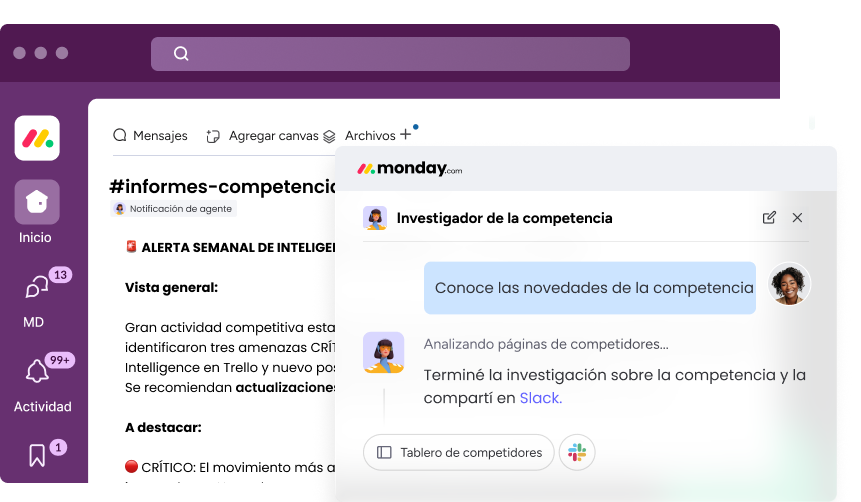
Task: Open the Archivos tab
Action: click(x=370, y=136)
